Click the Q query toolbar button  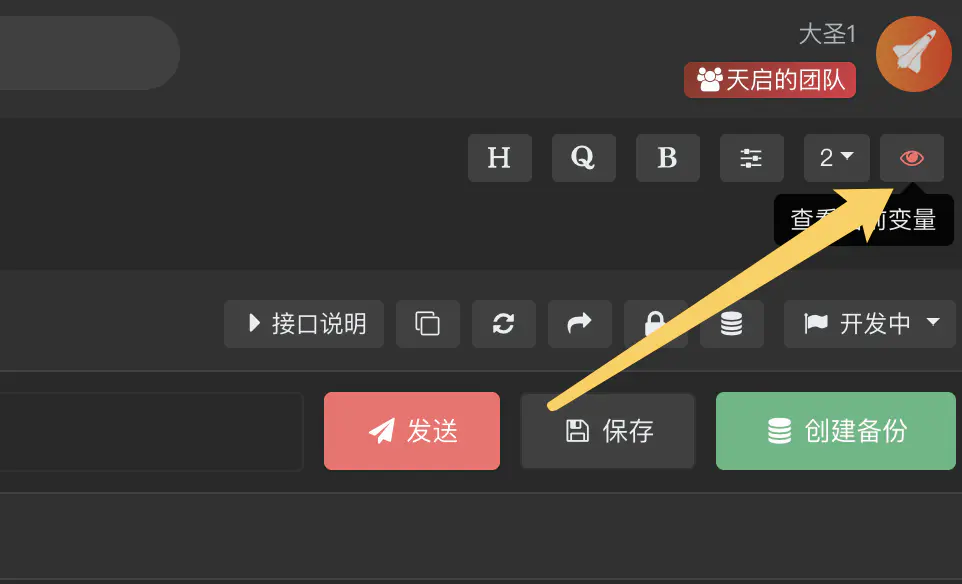click(x=583, y=158)
